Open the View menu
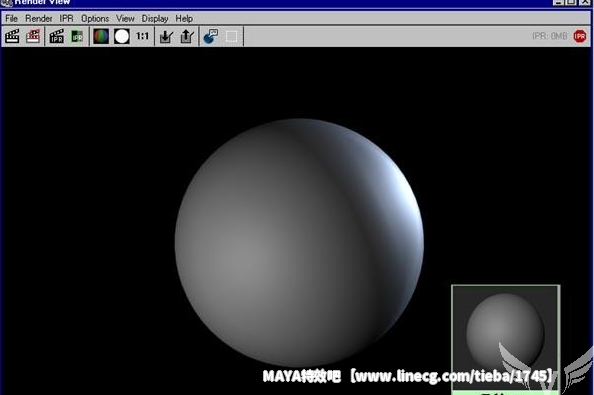This screenshot has height=395, width=594. tap(125, 19)
